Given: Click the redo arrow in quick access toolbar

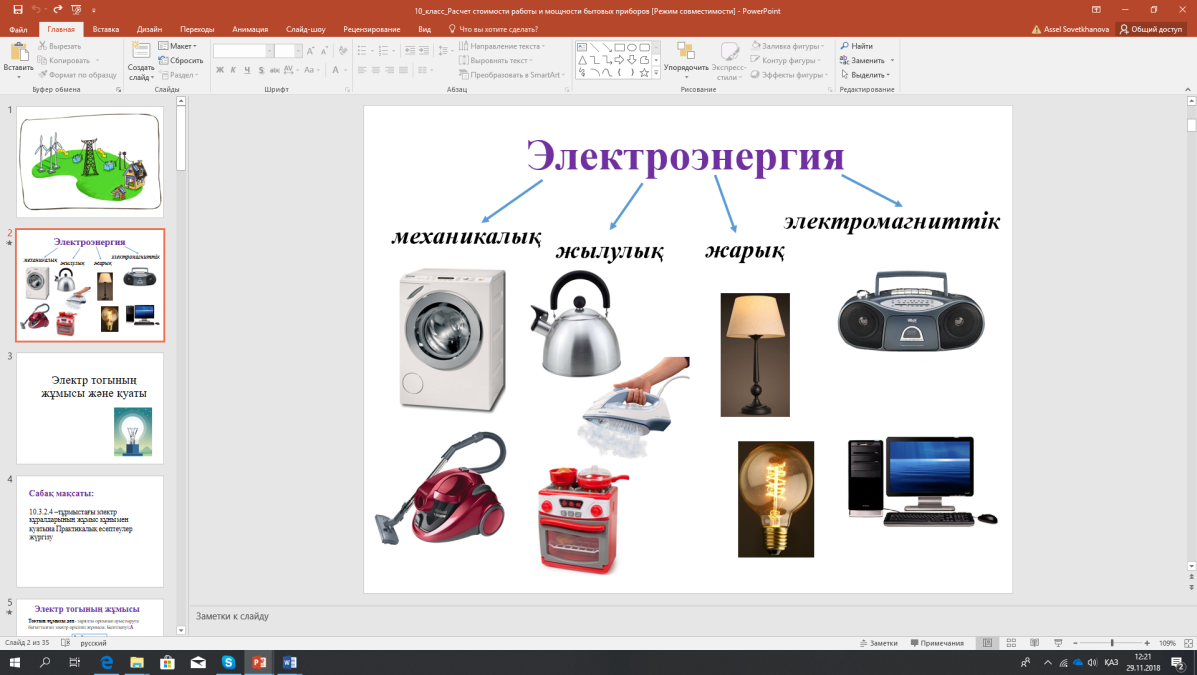Looking at the screenshot, I should tap(56, 9).
